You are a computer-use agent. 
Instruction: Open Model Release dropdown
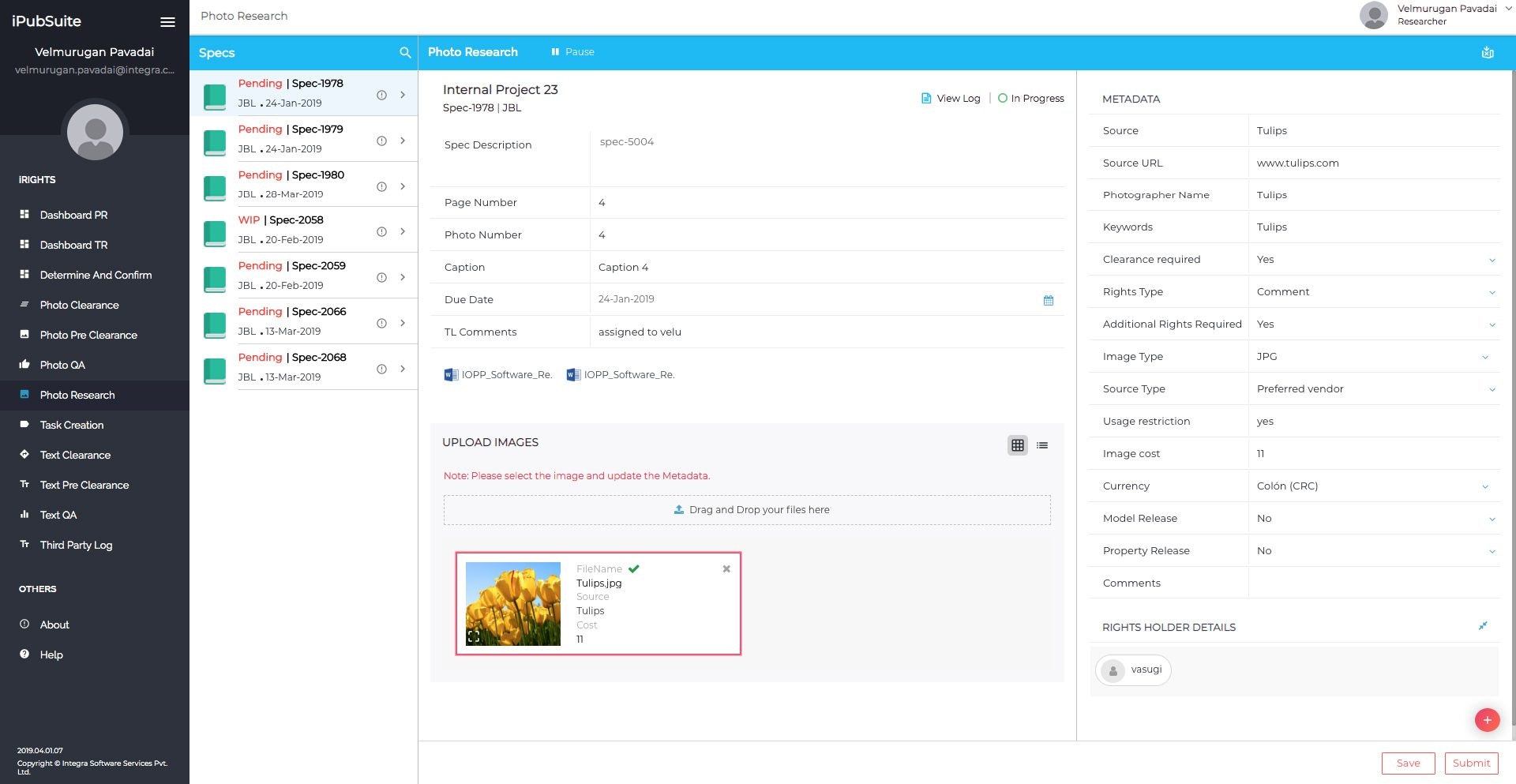click(x=1374, y=519)
